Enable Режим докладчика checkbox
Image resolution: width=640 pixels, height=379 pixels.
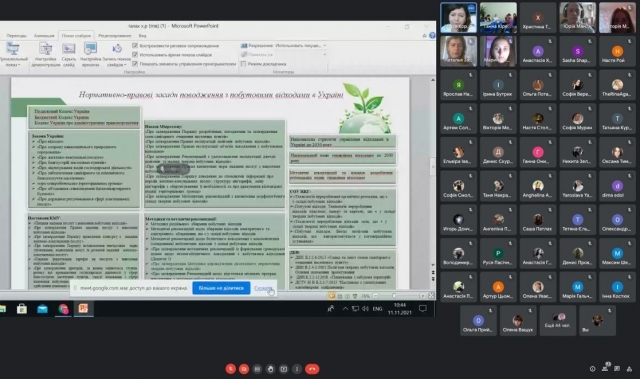click(244, 64)
